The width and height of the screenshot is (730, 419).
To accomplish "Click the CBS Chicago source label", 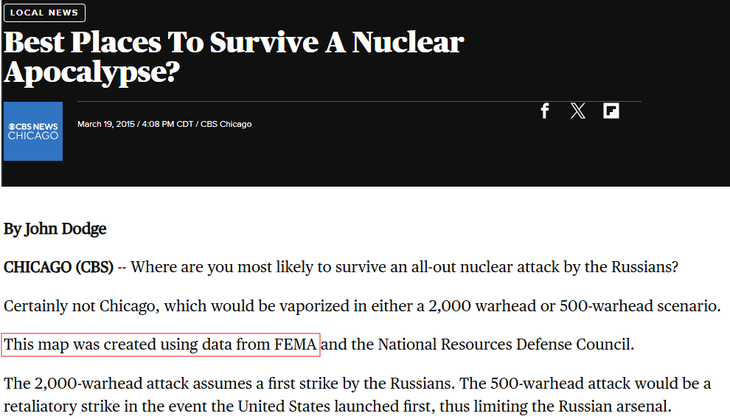I will (226, 124).
